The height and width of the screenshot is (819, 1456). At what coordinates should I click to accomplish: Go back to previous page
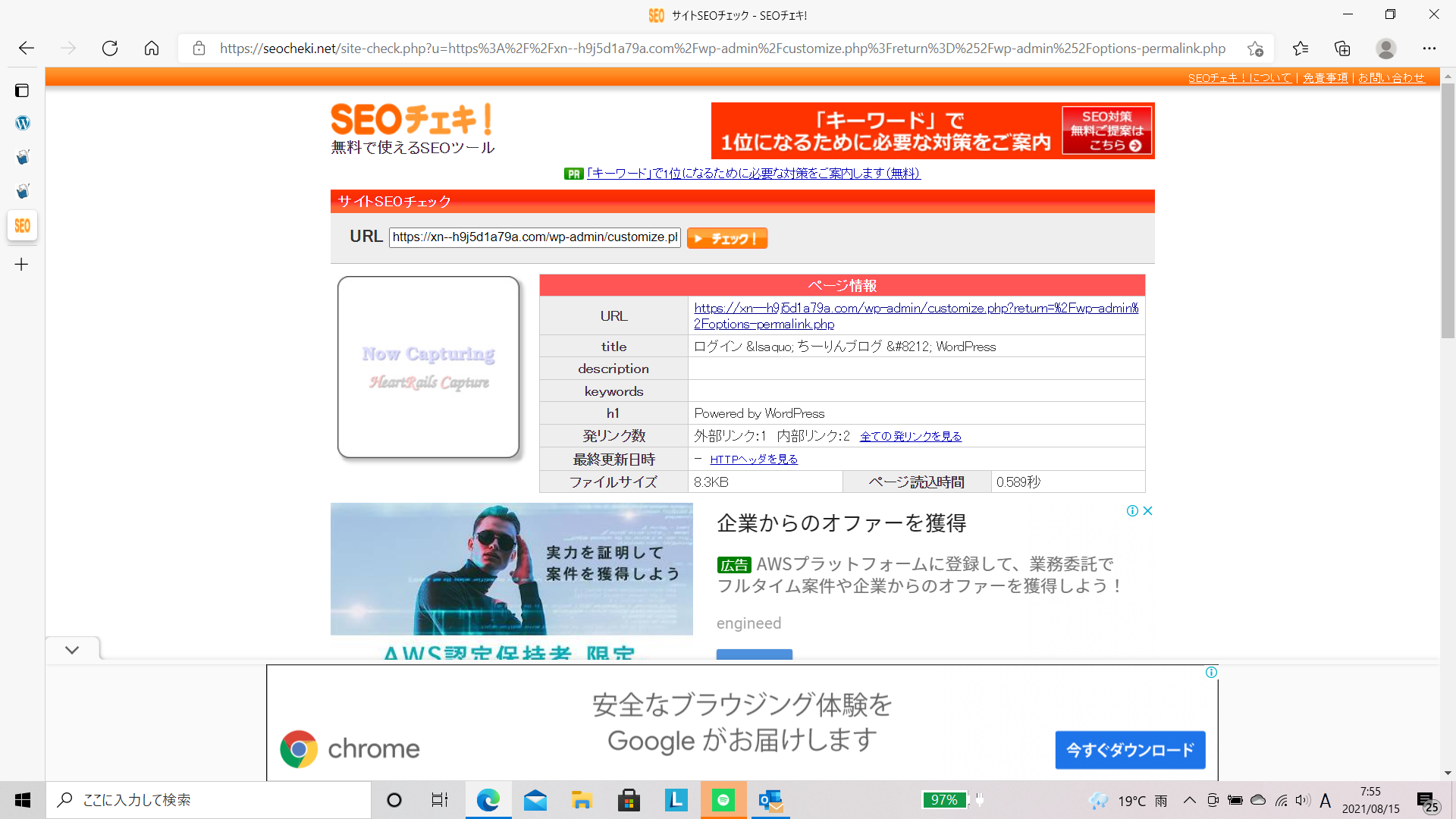click(x=27, y=49)
